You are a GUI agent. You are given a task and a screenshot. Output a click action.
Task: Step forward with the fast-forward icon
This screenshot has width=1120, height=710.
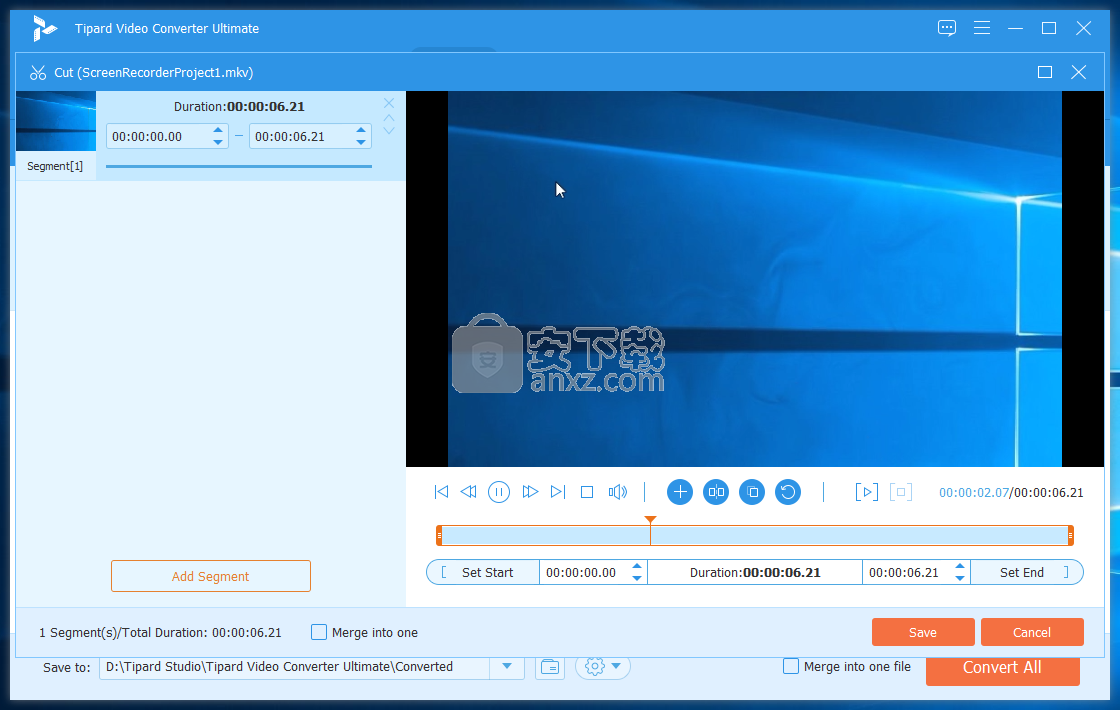(529, 491)
